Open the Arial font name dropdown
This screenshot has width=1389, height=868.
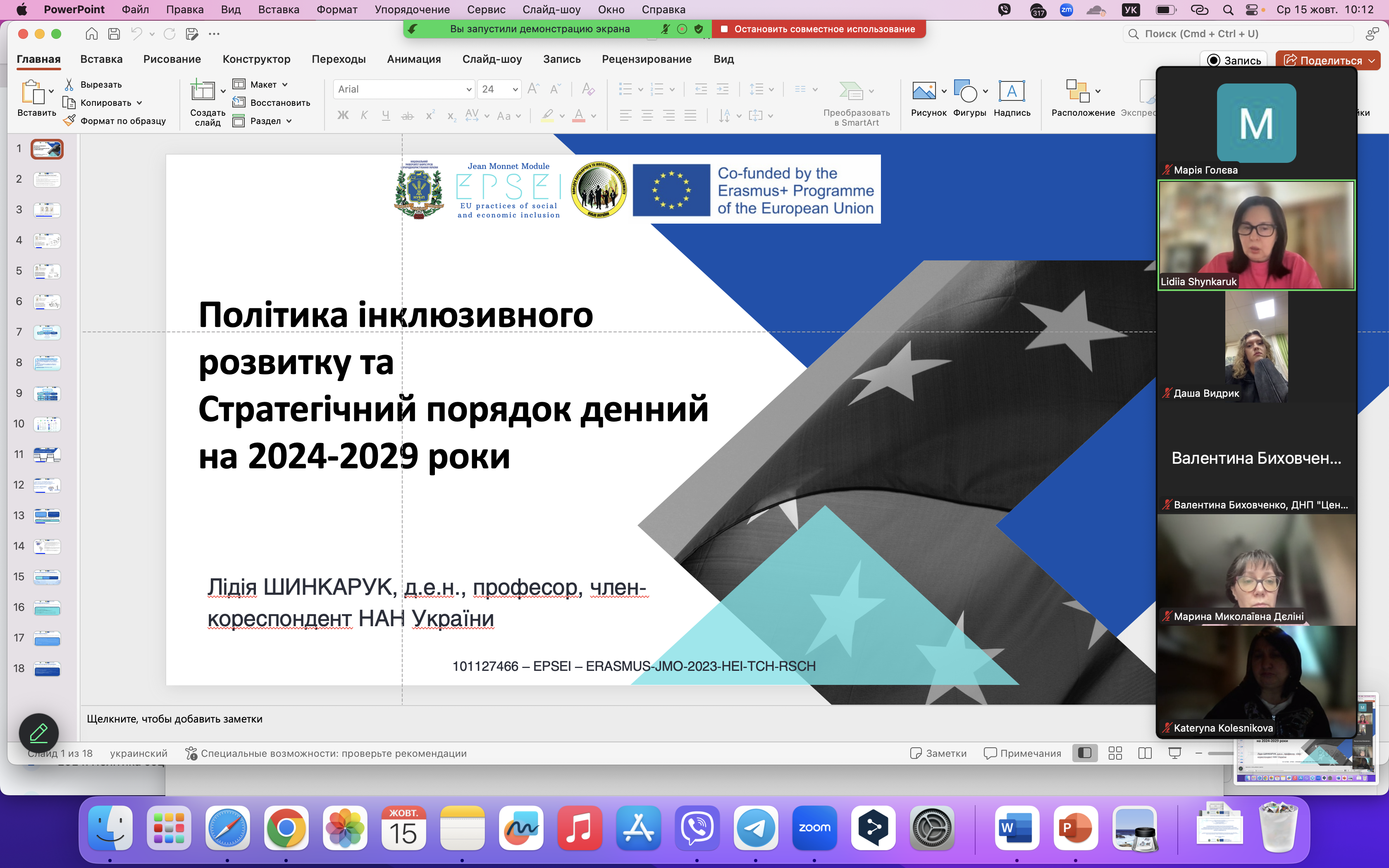[x=468, y=90]
